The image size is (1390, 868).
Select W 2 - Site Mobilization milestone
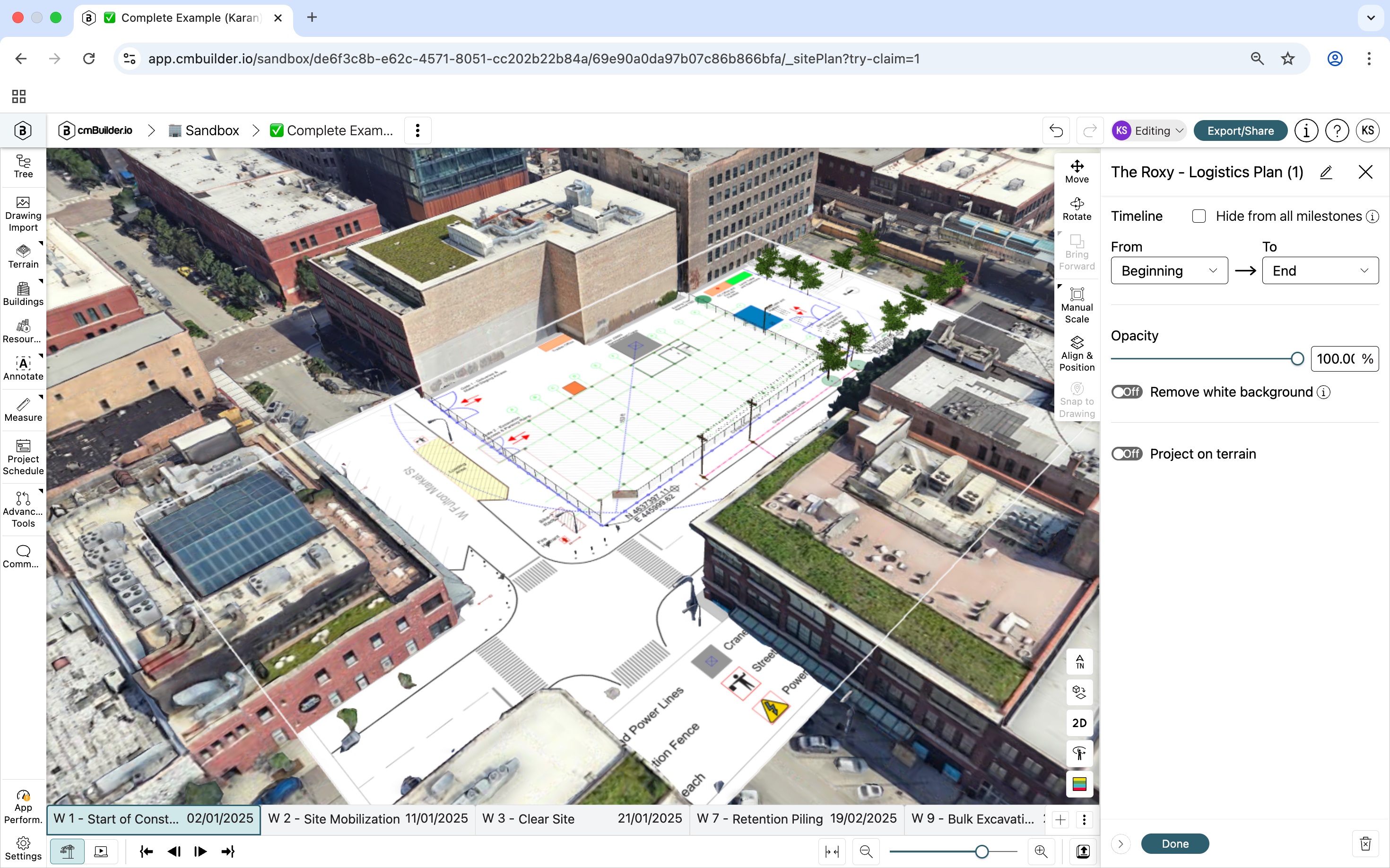pos(368,819)
